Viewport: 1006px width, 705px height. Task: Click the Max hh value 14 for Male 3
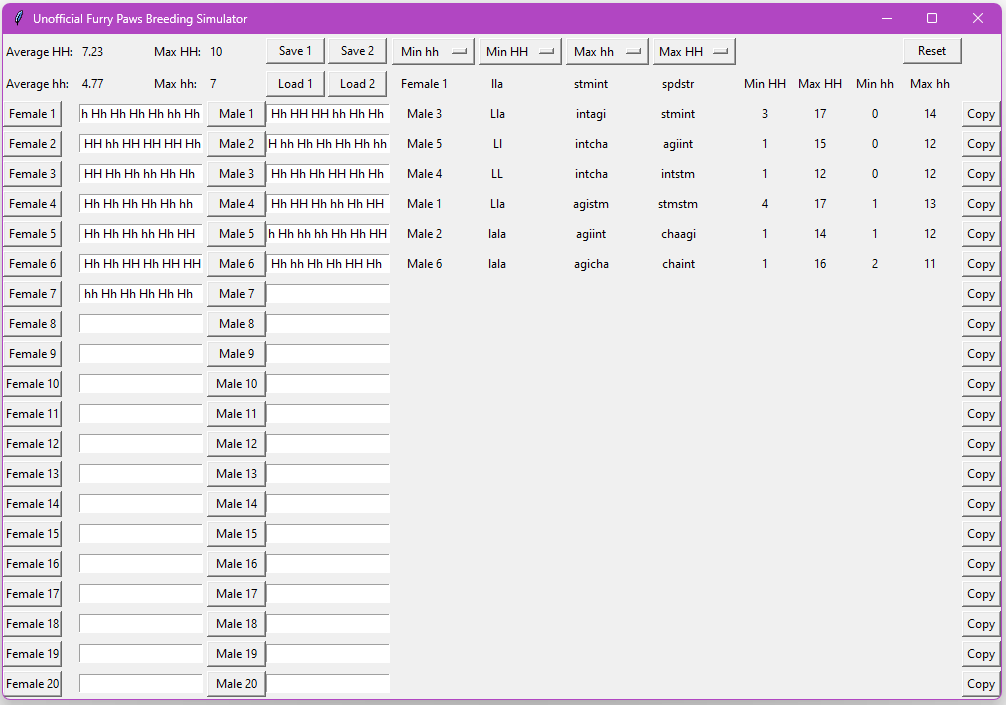pos(930,114)
